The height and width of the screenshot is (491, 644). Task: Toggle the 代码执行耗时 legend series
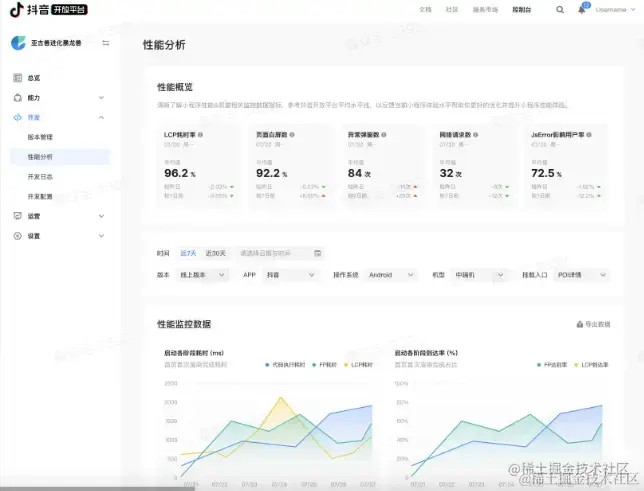click(285, 364)
